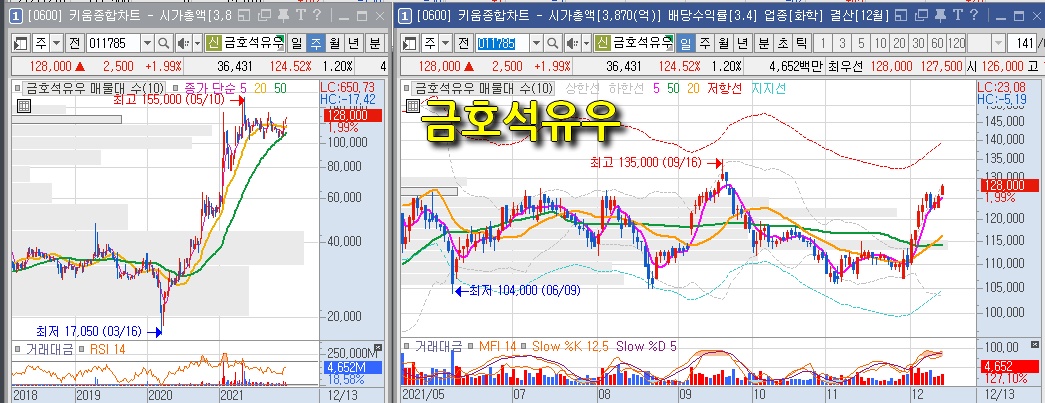Click the candle count field showing 141
The image size is (1045, 403).
[1020, 44]
